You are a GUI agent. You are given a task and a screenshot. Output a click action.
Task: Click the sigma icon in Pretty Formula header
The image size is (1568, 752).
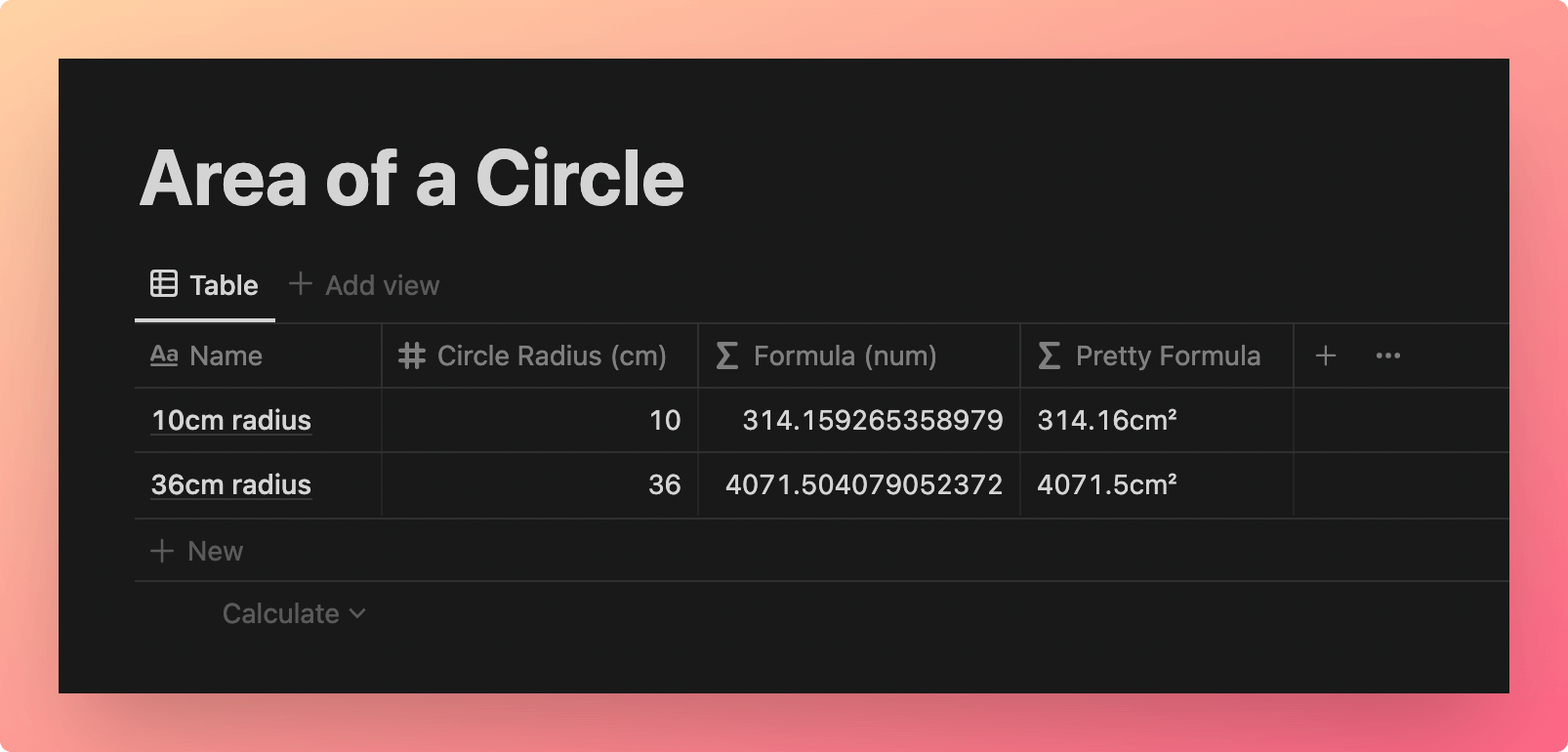point(1050,355)
